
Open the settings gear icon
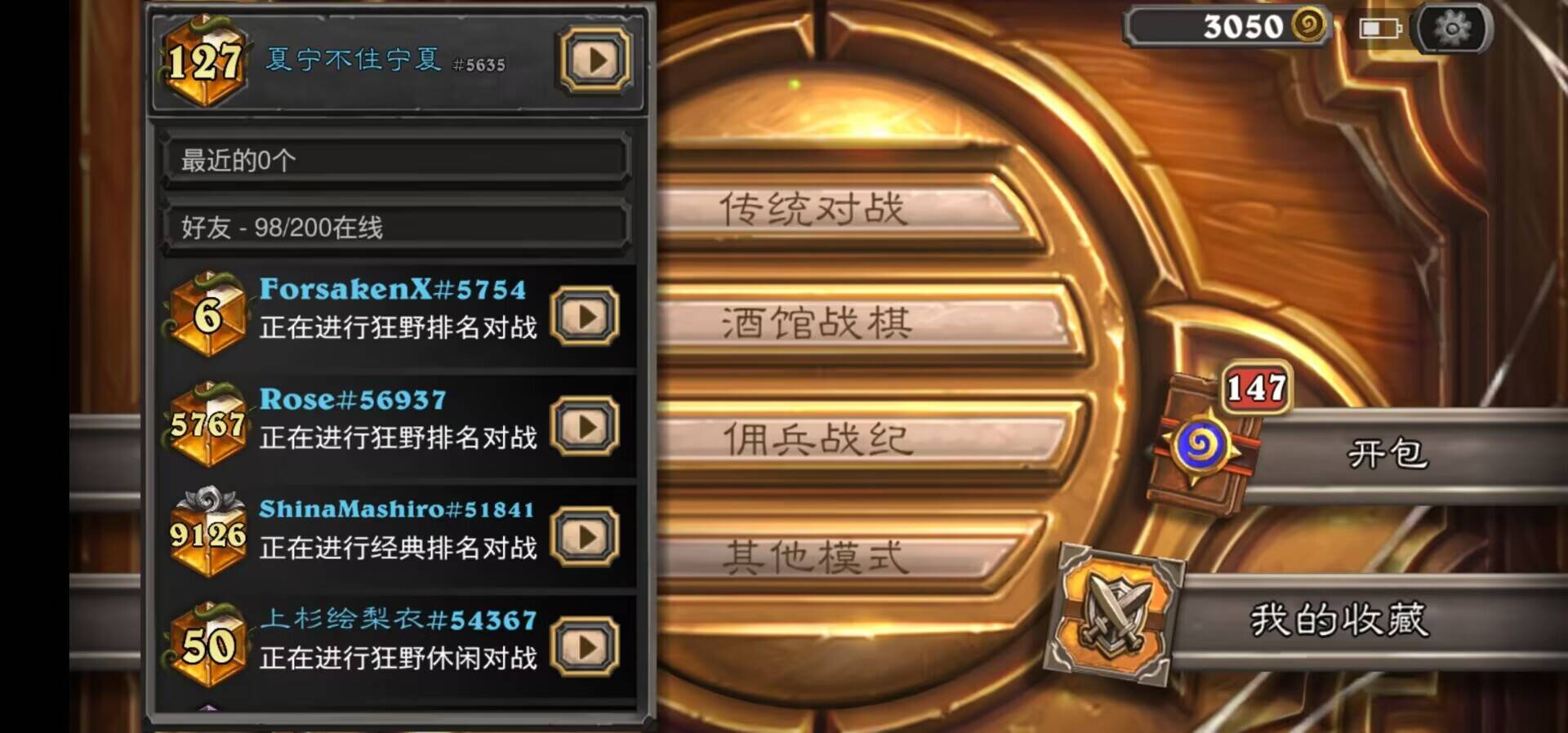coord(1453,28)
